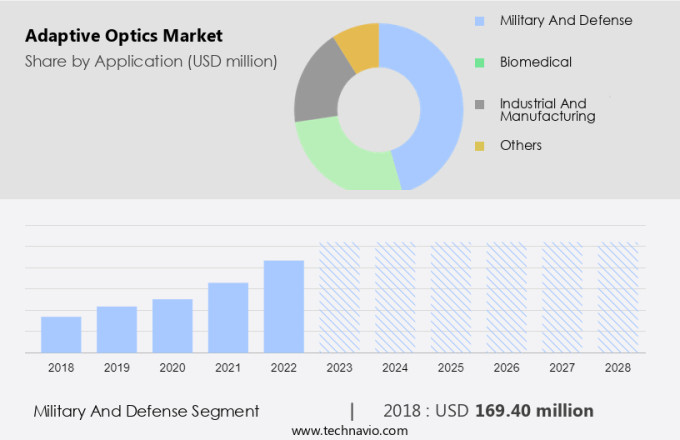Click the Military And Defense Segment caption
The image size is (680, 440).
146,410
